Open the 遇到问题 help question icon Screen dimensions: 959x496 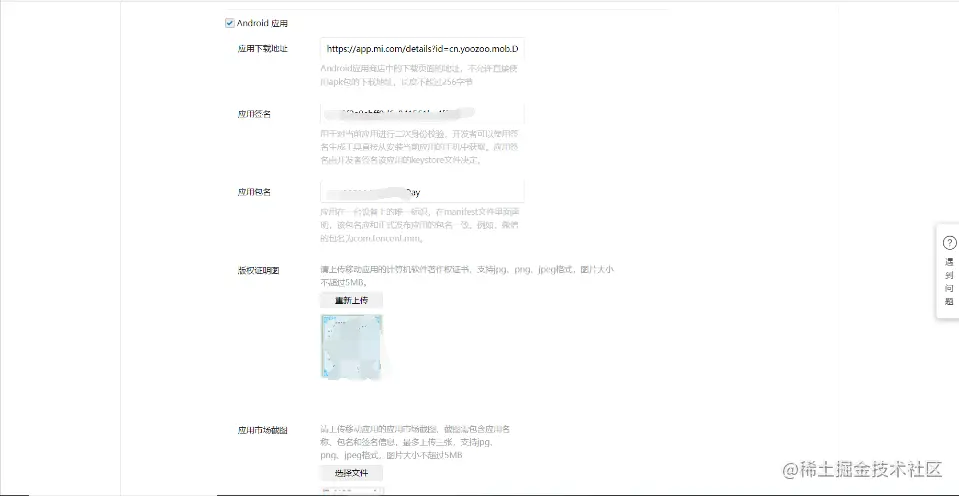pyautogui.click(x=949, y=243)
